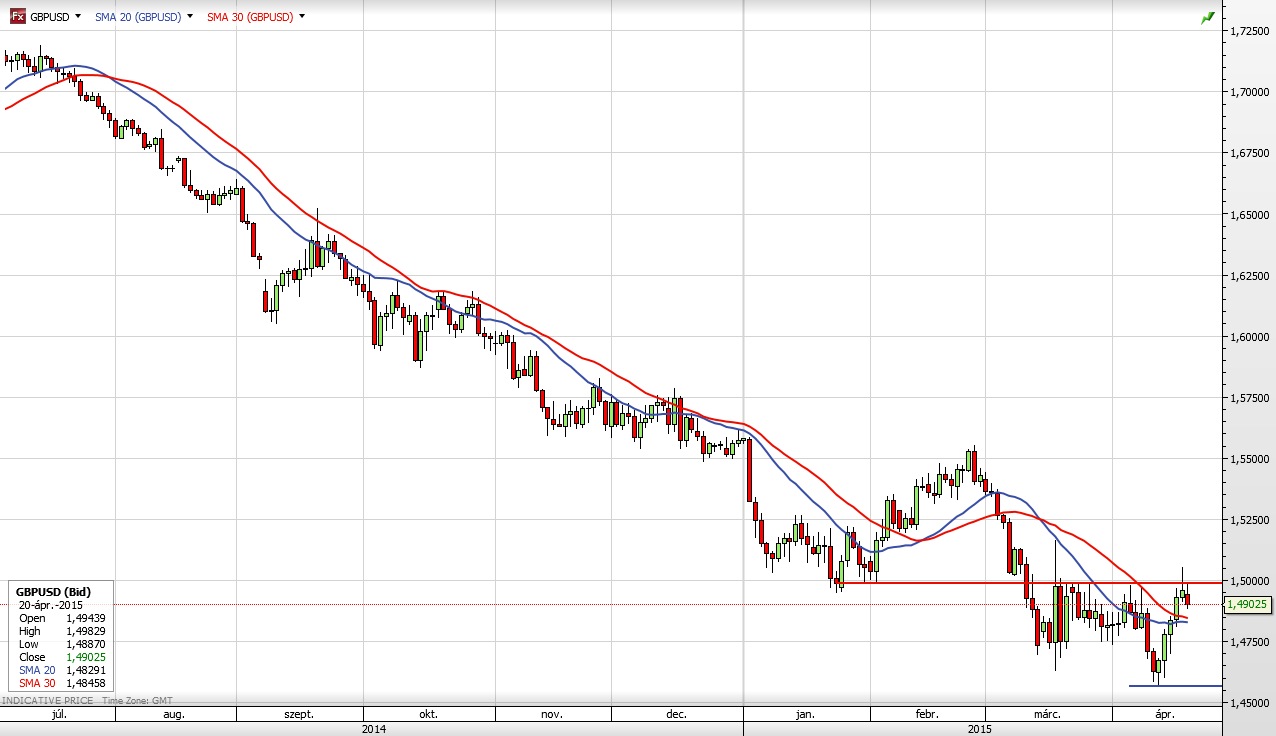Click the 1,57500 price axis label
The width and height of the screenshot is (1276, 736).
pyautogui.click(x=1250, y=397)
